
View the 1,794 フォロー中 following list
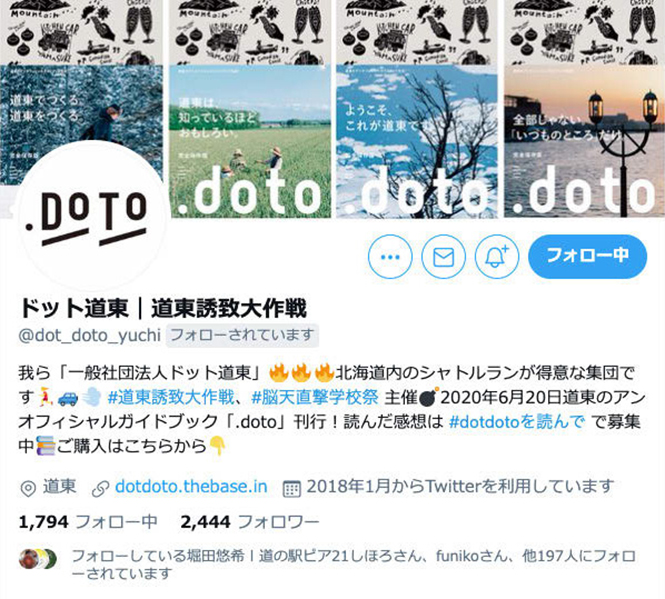88,522
